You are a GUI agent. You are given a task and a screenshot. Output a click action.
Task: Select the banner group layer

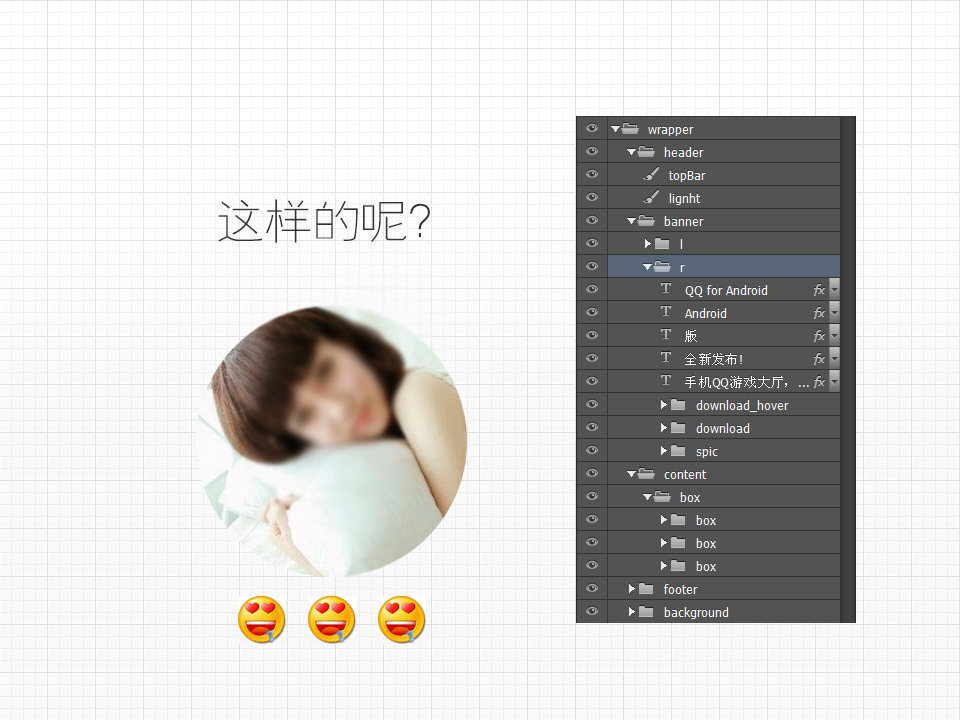(x=684, y=221)
